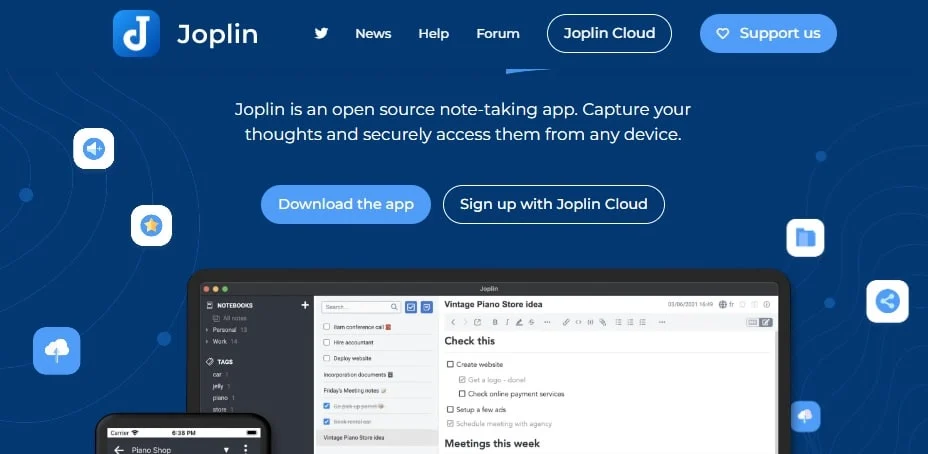Open three-dot menu on phone header

246,449
